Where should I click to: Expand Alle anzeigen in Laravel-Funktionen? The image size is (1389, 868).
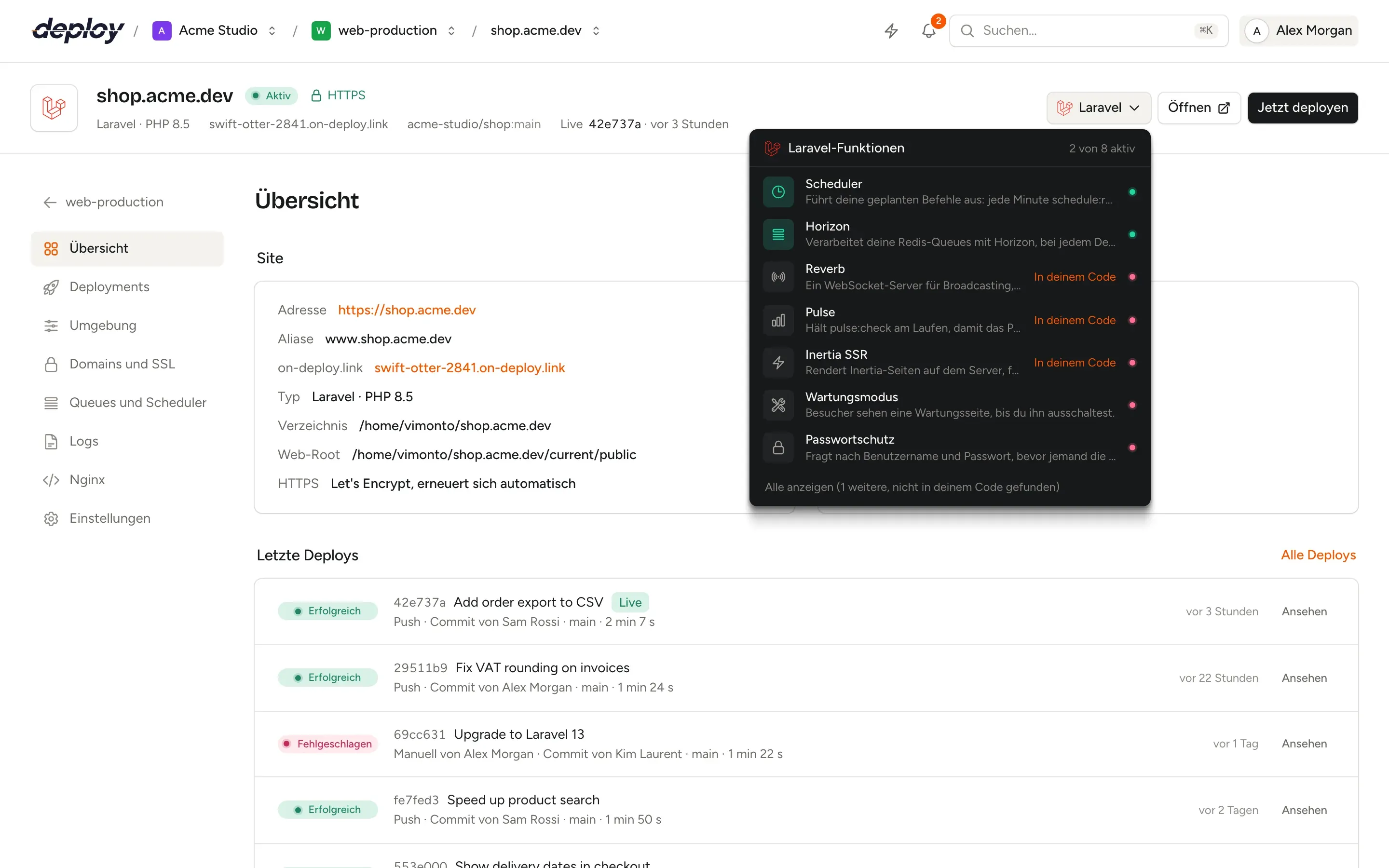[912, 487]
